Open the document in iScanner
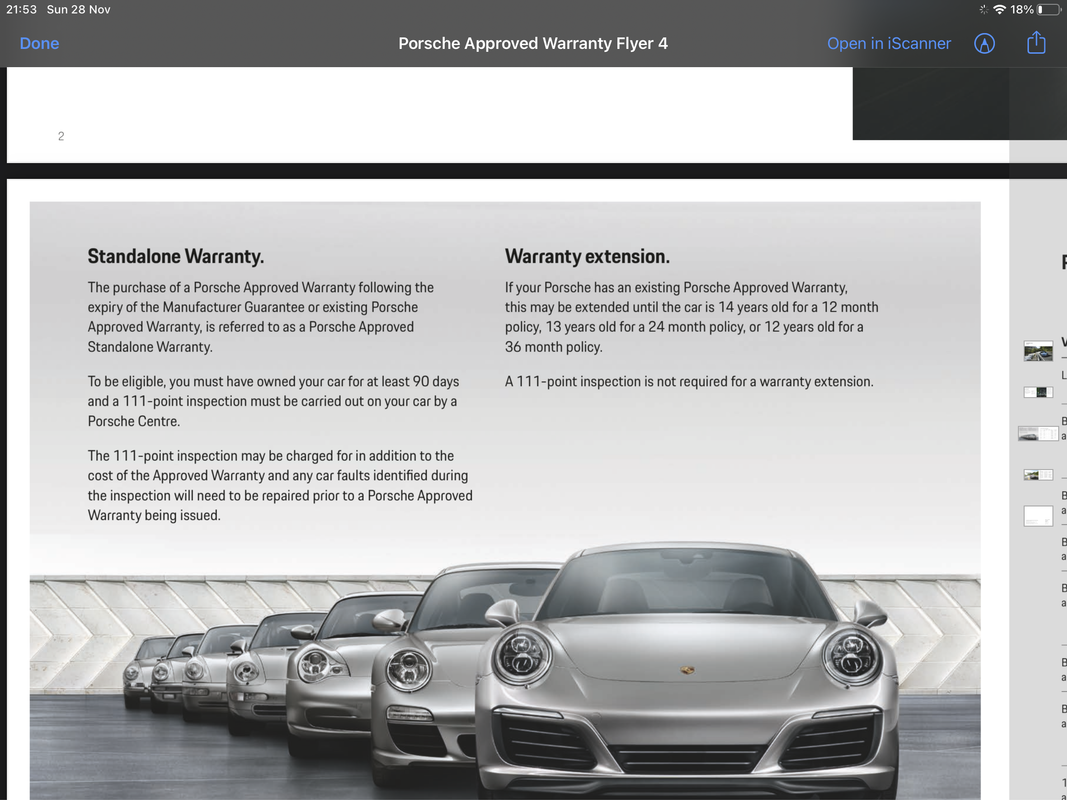This screenshot has width=1067, height=800. click(x=889, y=44)
